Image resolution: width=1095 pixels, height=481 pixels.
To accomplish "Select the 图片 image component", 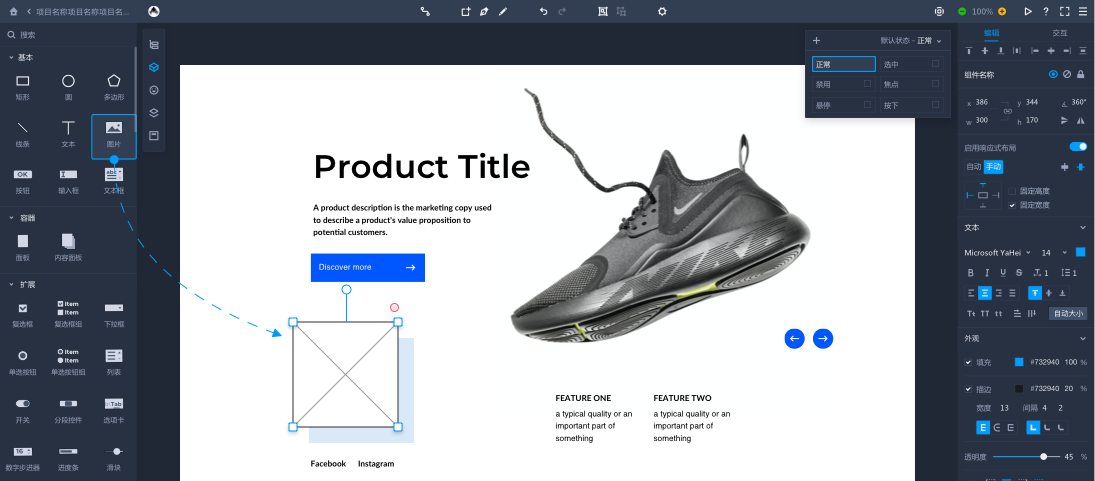I will pyautogui.click(x=114, y=136).
